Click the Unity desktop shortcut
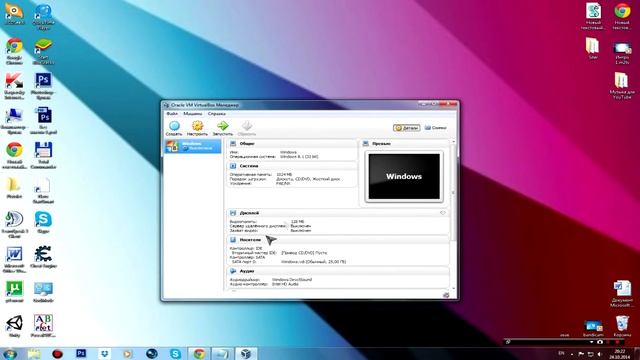 14,326
